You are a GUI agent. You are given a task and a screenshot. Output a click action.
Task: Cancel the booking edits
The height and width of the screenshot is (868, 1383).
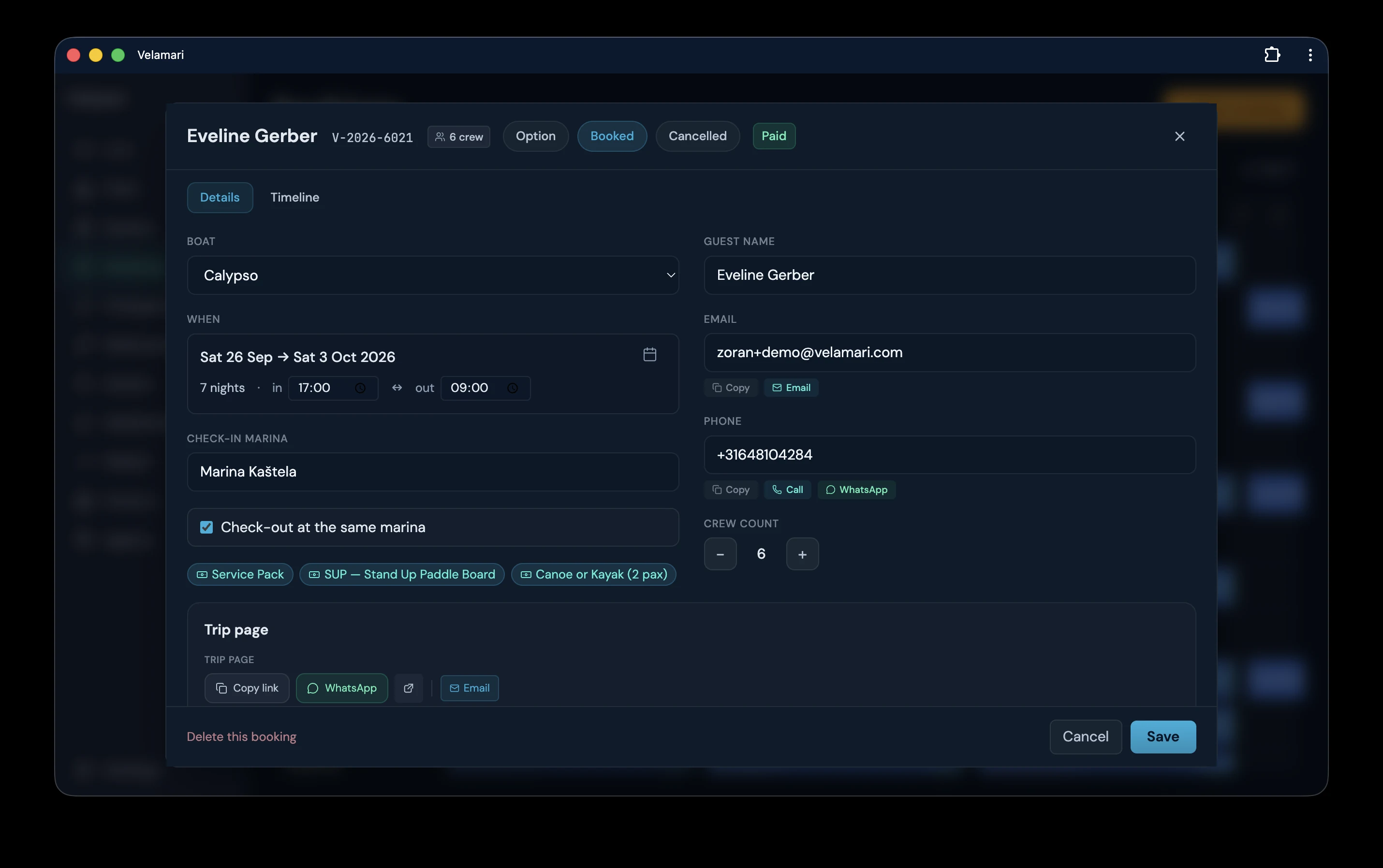pos(1086,737)
